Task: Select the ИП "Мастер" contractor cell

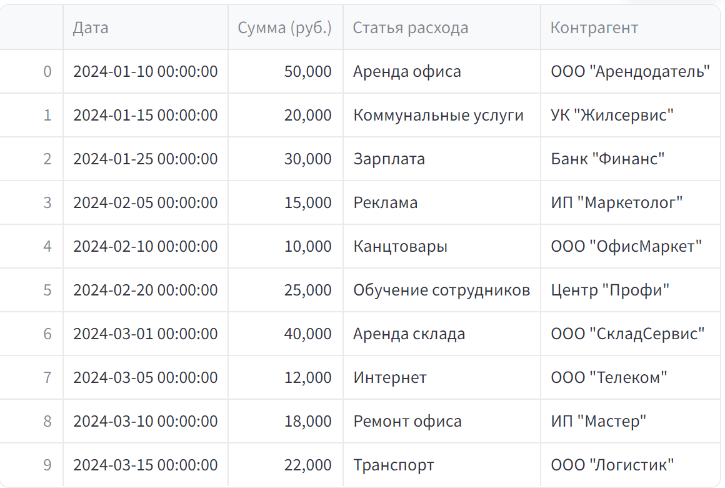Action: (630, 421)
